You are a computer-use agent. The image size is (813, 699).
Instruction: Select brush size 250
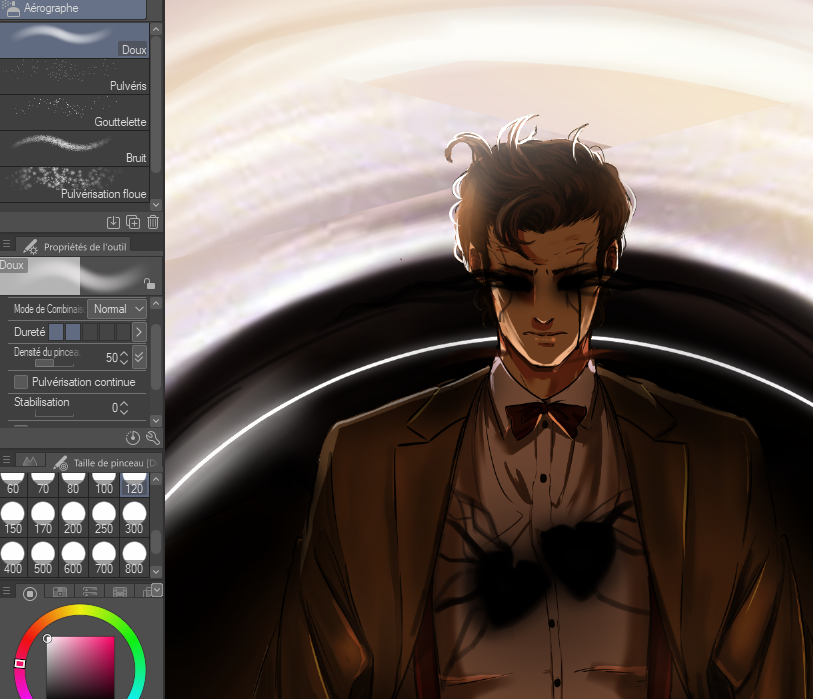[104, 519]
